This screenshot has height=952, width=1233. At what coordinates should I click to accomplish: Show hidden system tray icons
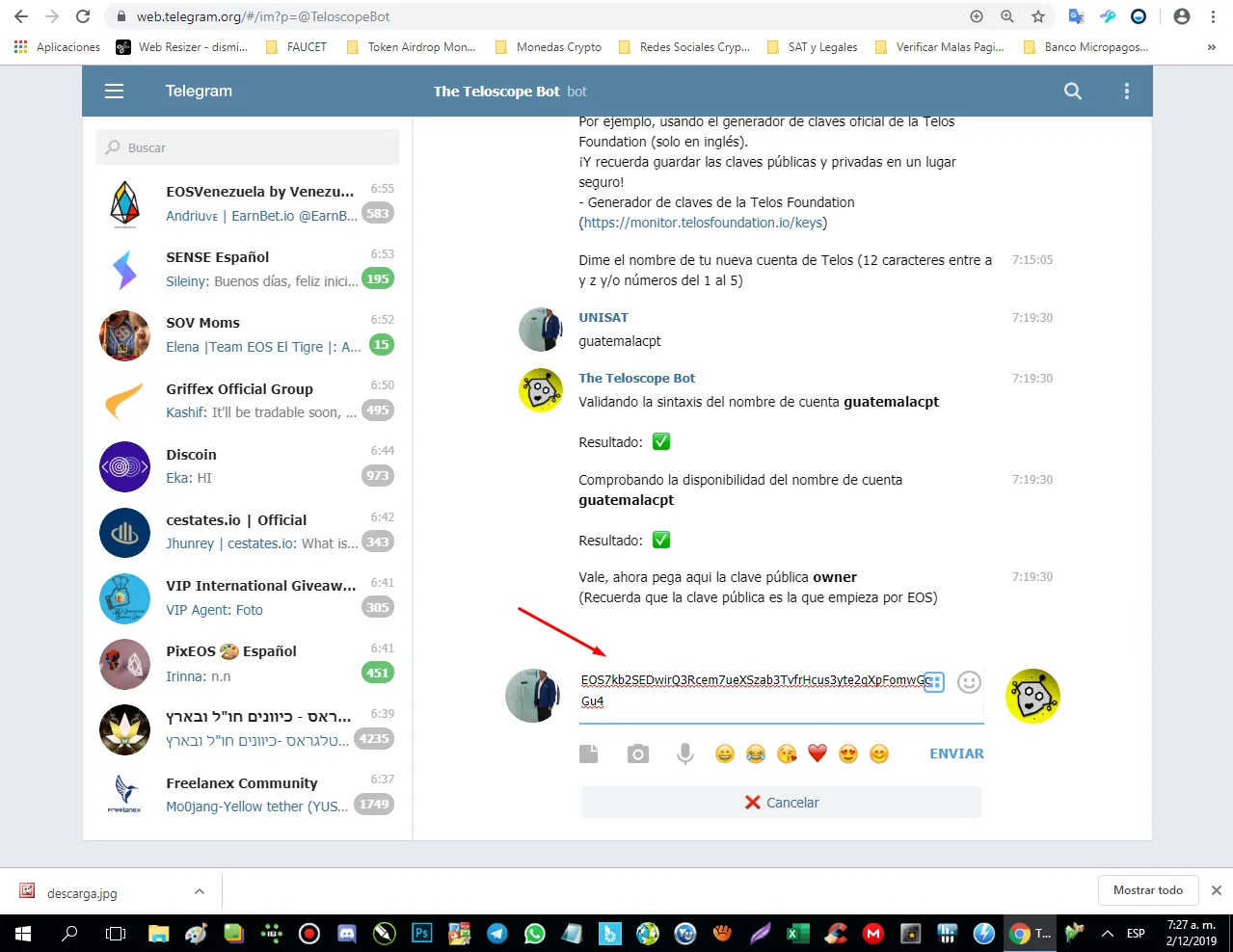[1108, 933]
